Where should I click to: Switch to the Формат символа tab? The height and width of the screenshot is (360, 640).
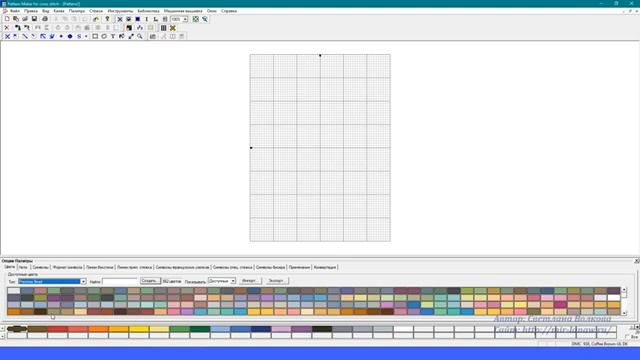(x=67, y=267)
